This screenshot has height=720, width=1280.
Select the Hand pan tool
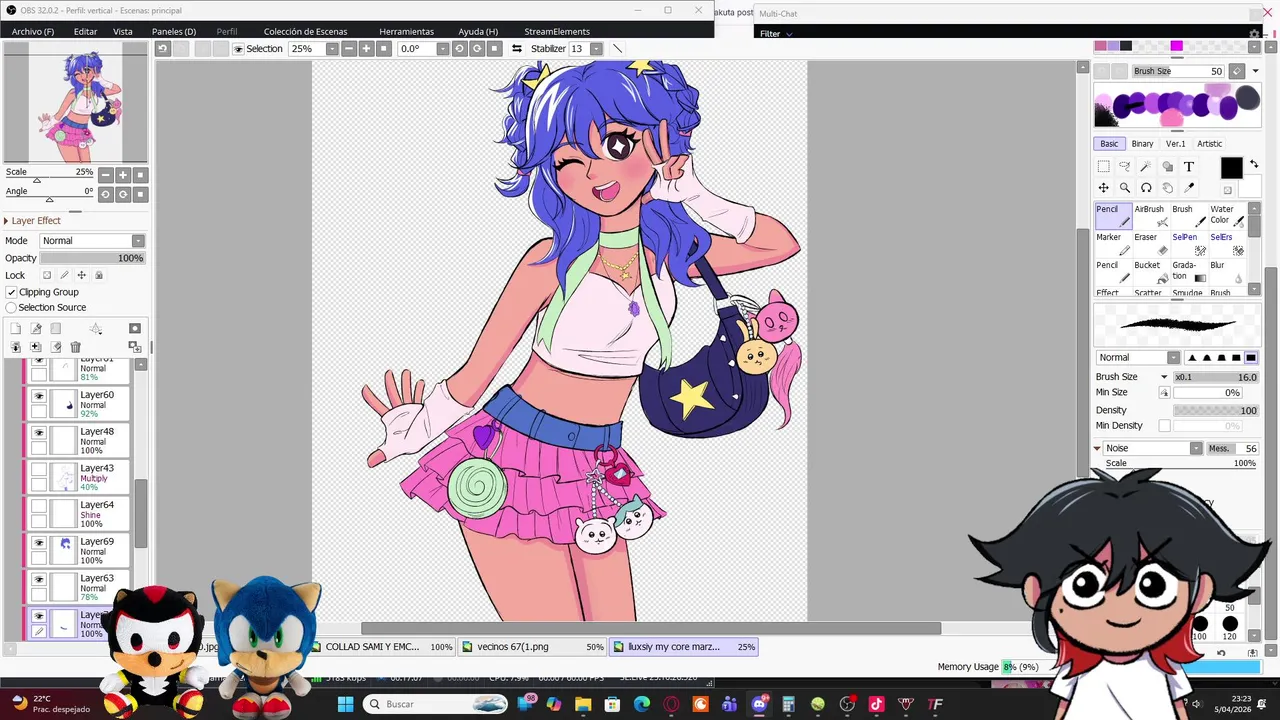(1167, 188)
